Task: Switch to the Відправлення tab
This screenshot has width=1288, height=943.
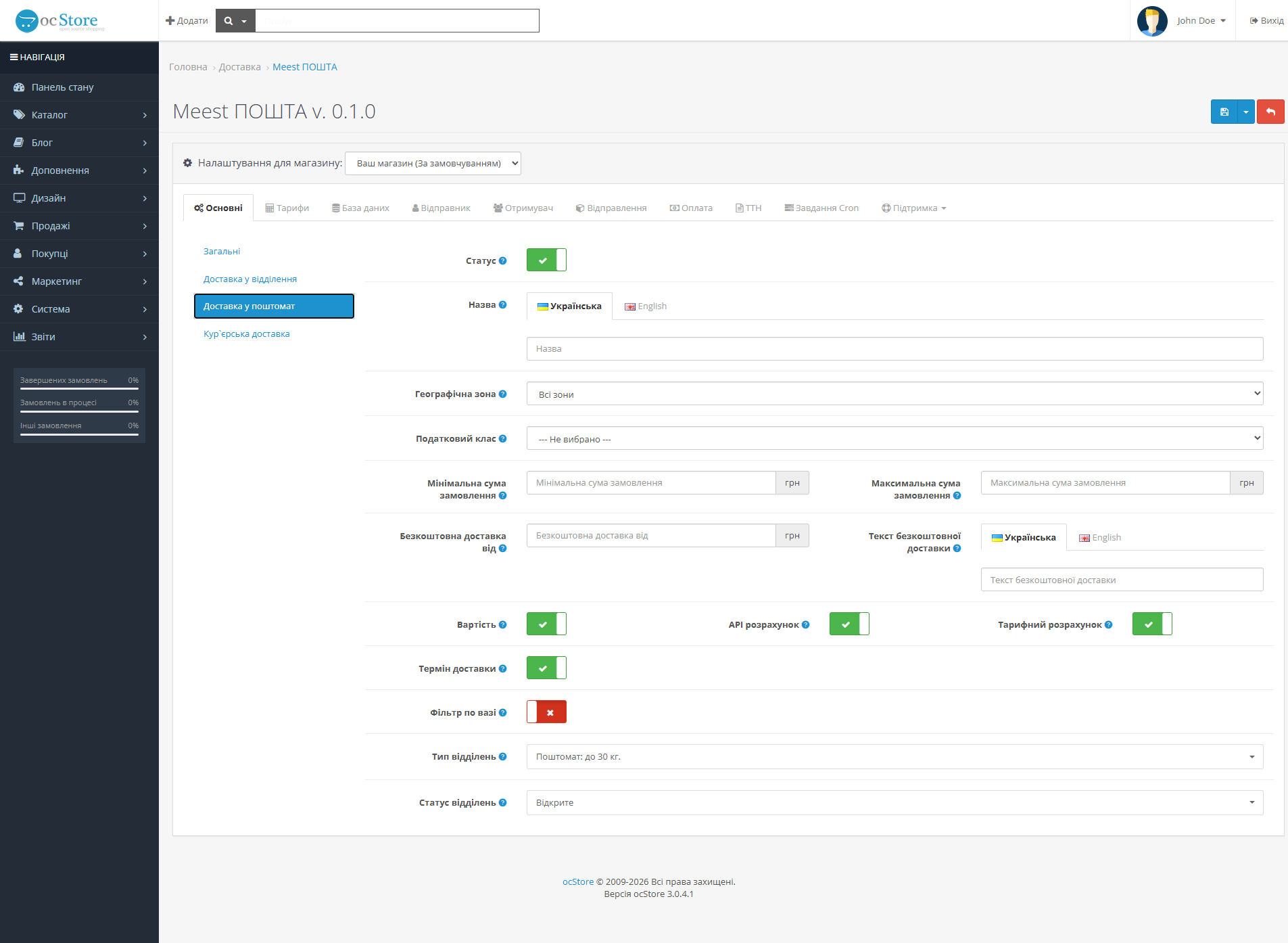Action: click(611, 208)
